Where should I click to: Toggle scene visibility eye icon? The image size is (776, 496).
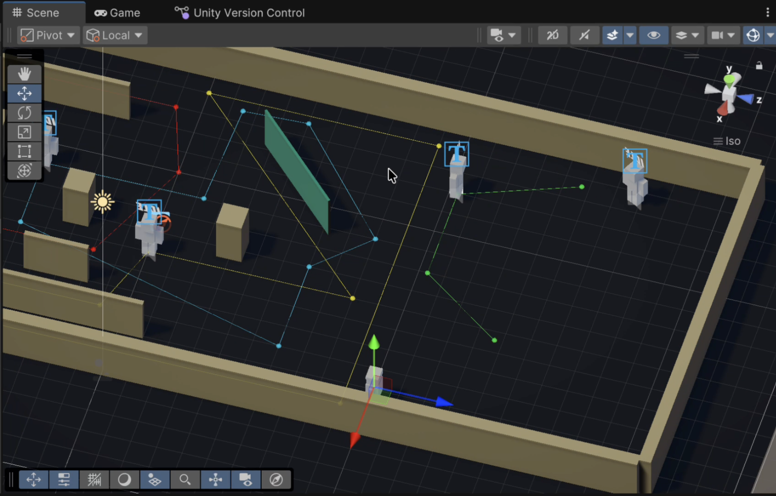click(654, 35)
